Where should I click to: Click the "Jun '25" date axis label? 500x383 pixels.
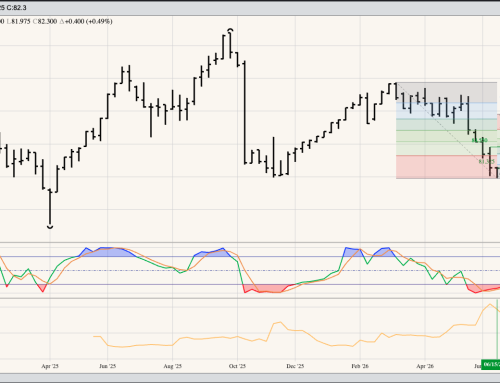click(x=108, y=366)
